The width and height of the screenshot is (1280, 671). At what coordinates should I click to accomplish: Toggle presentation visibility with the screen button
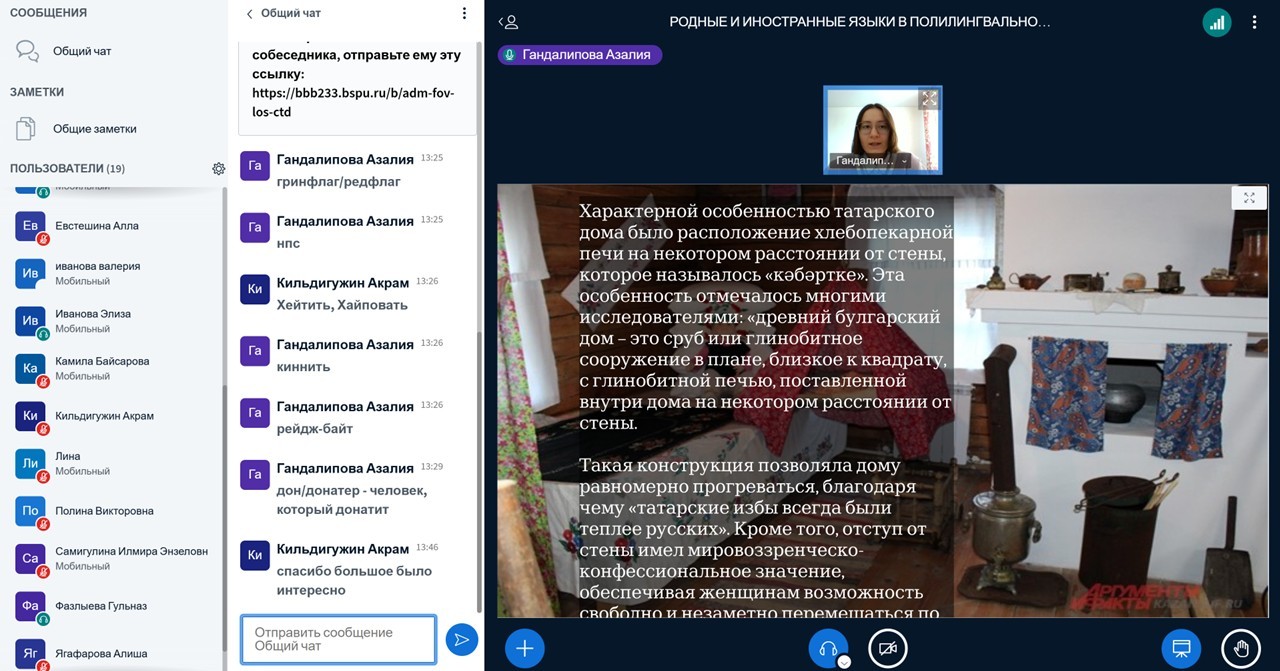point(1181,648)
